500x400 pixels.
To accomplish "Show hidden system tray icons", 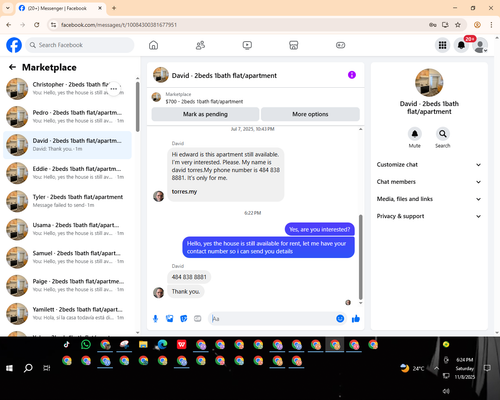I will pos(436,368).
